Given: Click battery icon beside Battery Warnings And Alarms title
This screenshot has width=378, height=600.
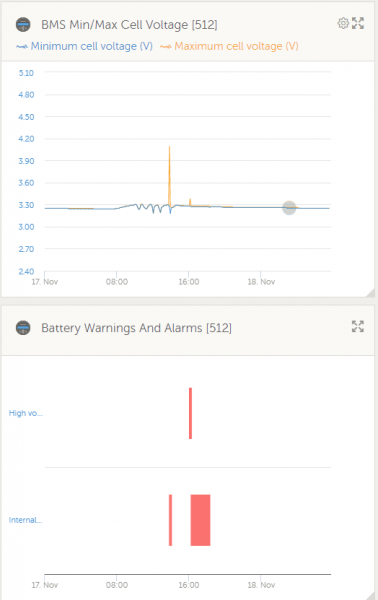Looking at the screenshot, I should (23, 328).
